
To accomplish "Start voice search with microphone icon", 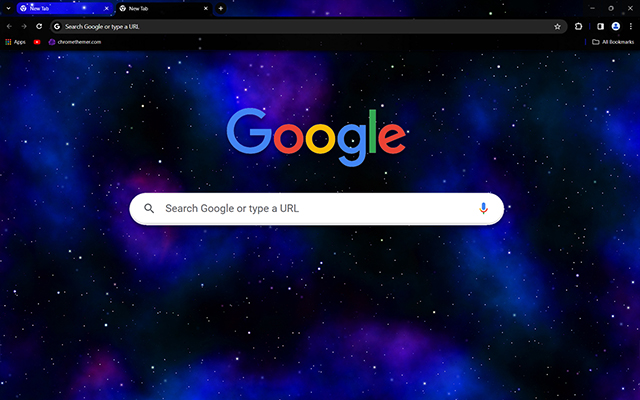I will pos(483,209).
